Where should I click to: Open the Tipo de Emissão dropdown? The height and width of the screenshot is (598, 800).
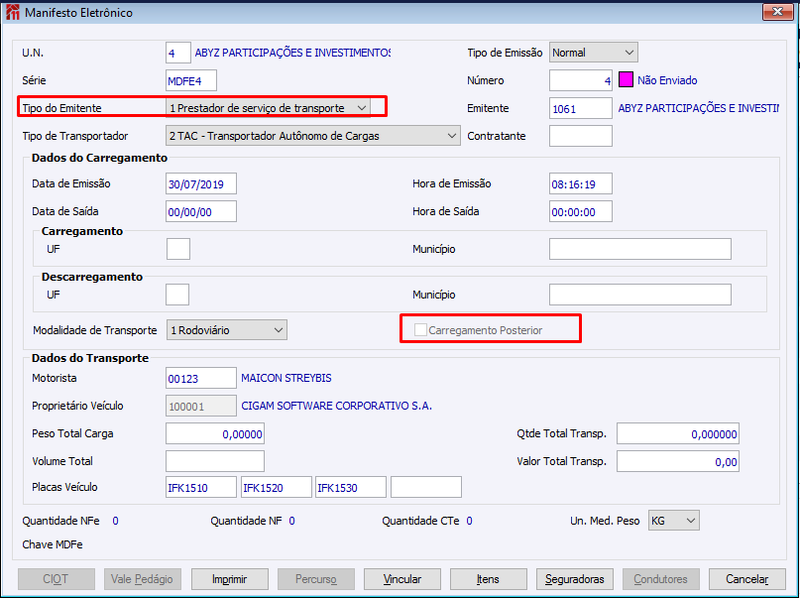click(x=593, y=53)
